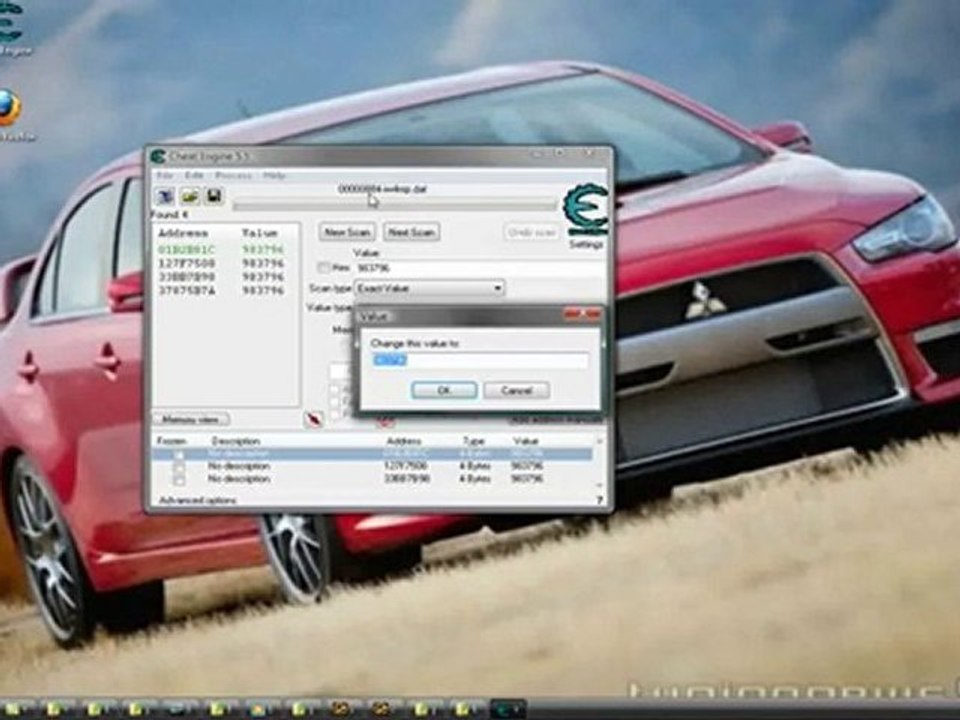The height and width of the screenshot is (720, 960).
Task: Click the Cheat Engine taskbar button
Action: [508, 710]
